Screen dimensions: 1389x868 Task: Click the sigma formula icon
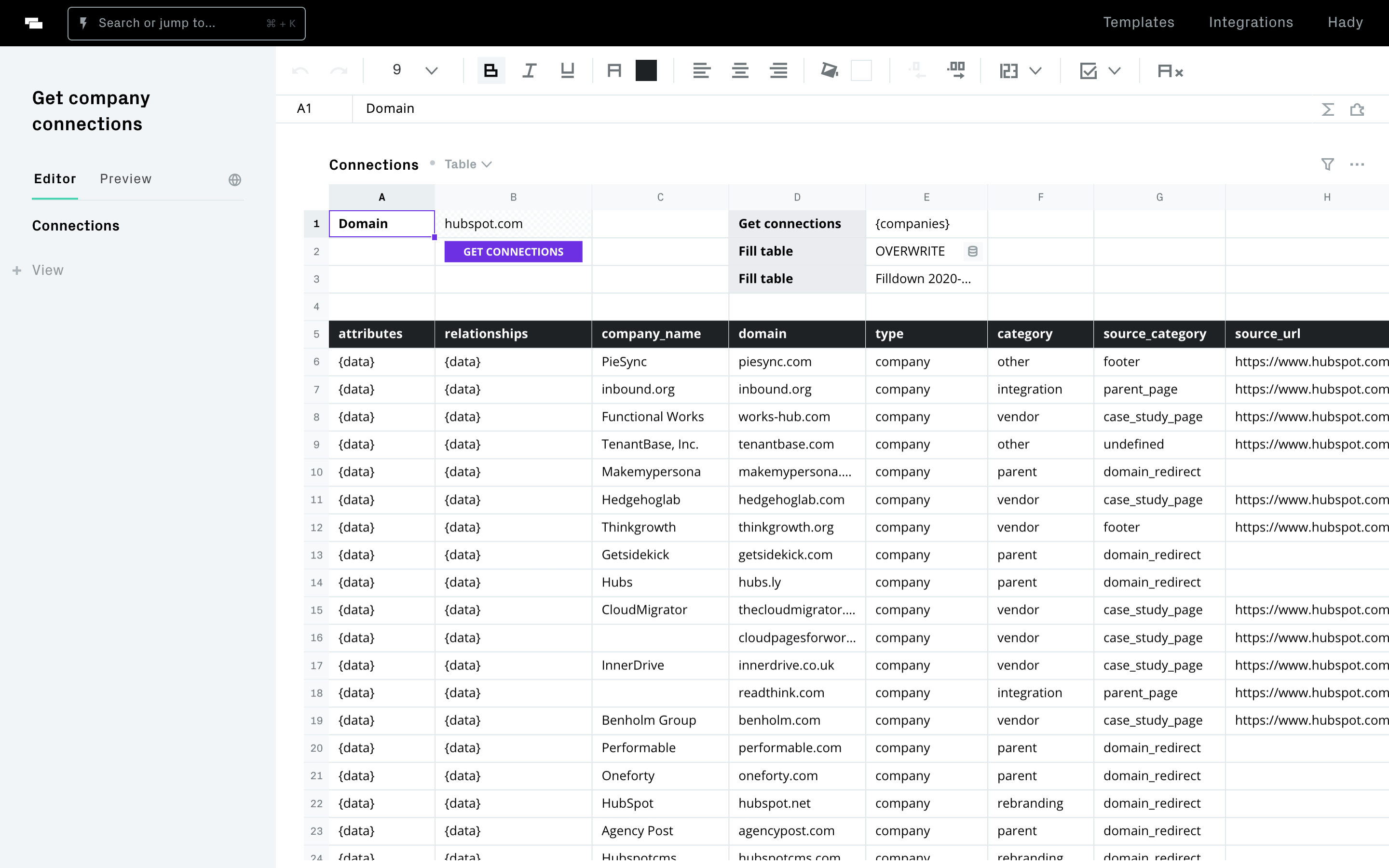1328,109
